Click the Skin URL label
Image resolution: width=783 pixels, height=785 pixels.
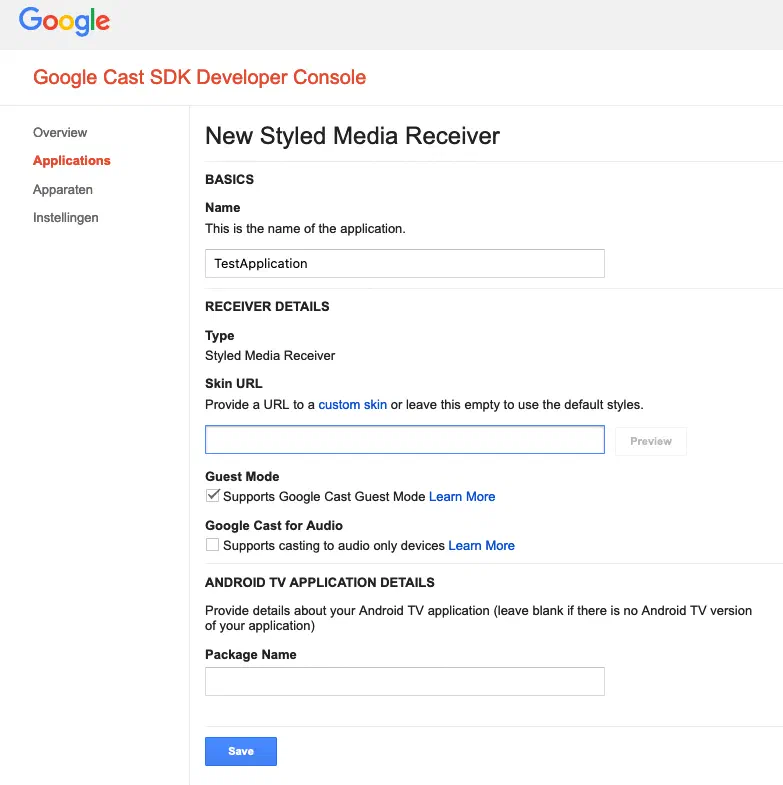pyautogui.click(x=234, y=383)
